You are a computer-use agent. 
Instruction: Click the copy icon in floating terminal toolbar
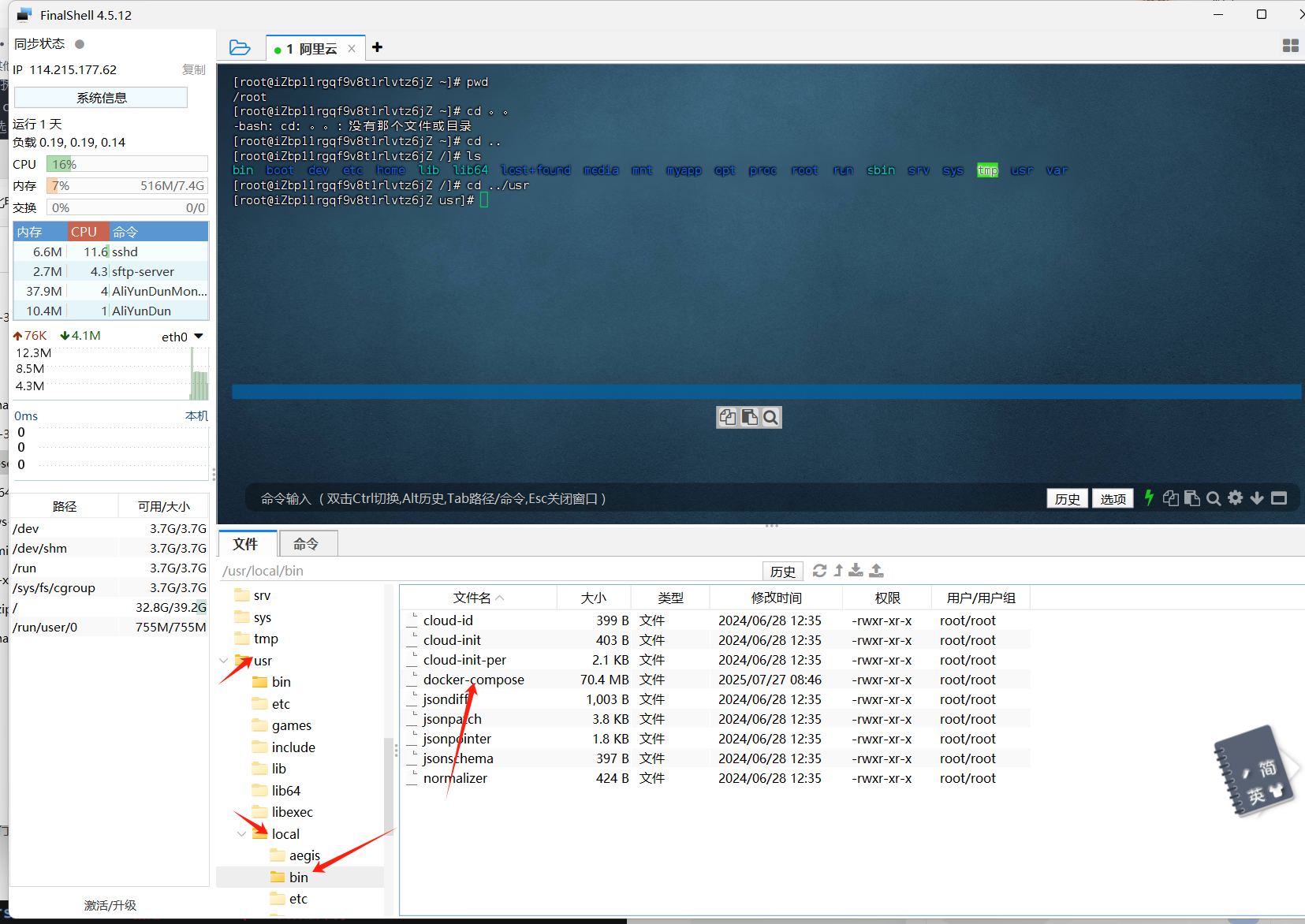click(728, 417)
